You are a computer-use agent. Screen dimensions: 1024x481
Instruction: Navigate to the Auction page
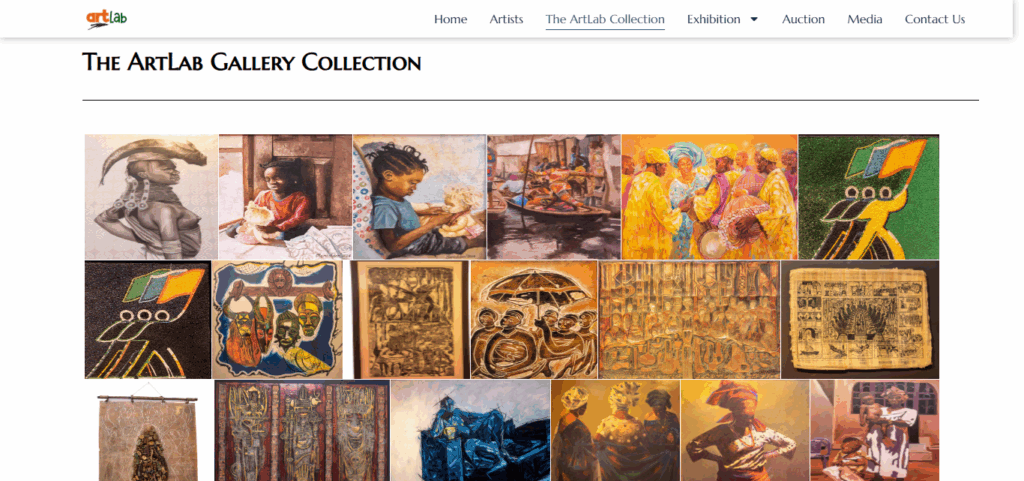(804, 19)
